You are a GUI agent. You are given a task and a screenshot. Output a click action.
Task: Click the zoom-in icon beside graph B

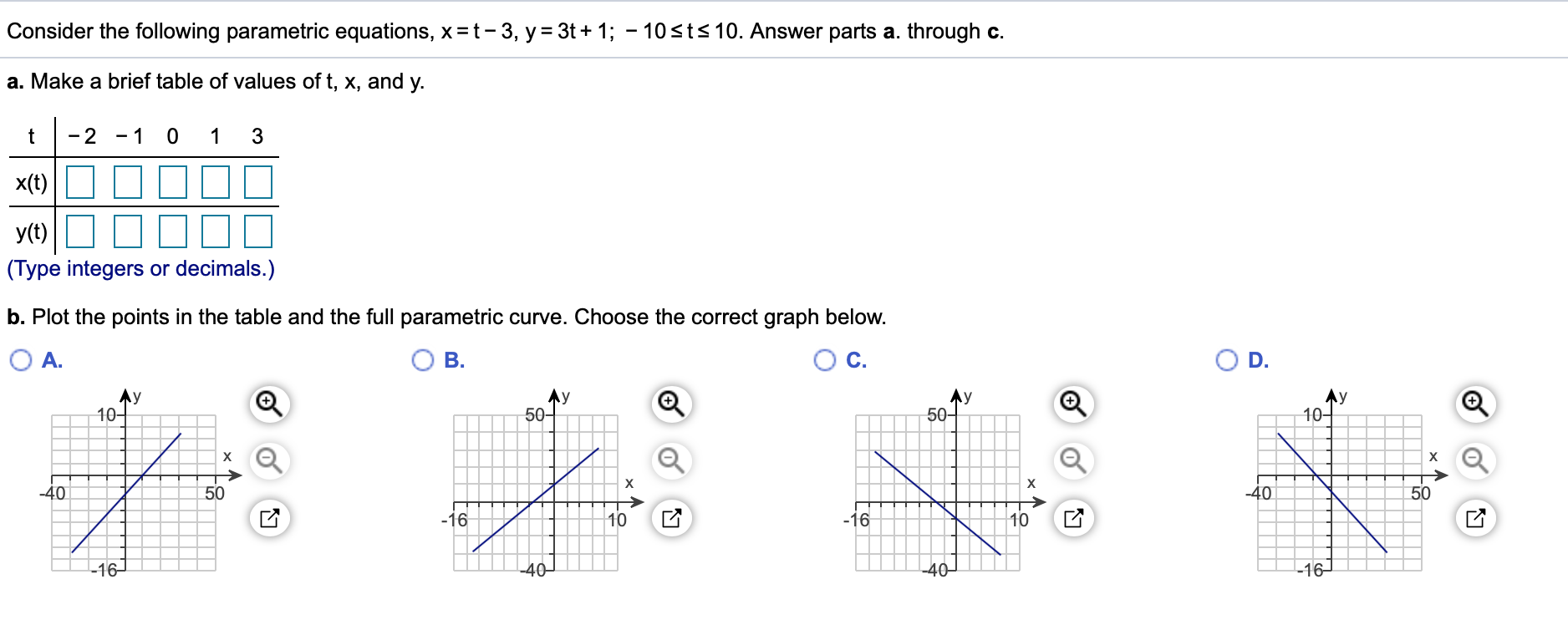pyautogui.click(x=670, y=404)
